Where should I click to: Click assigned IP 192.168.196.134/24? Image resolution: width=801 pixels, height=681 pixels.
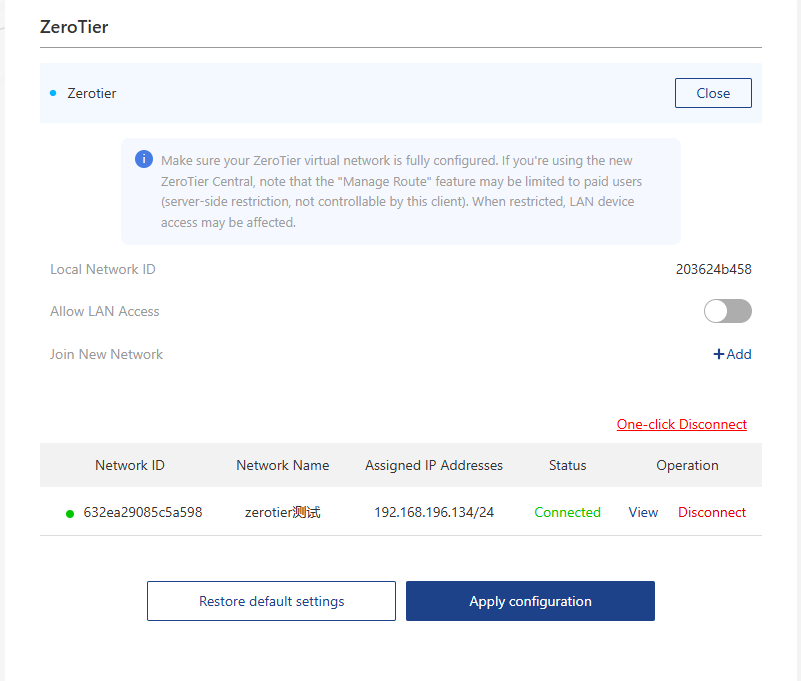click(434, 512)
